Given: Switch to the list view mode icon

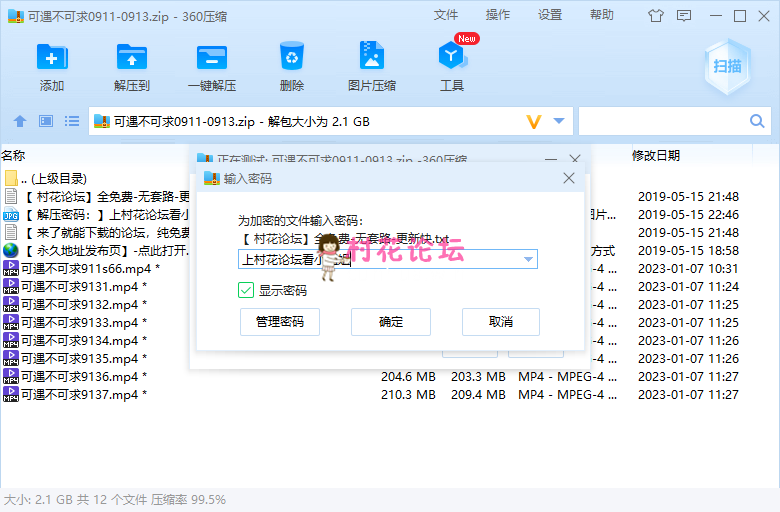Looking at the screenshot, I should pos(72,121).
